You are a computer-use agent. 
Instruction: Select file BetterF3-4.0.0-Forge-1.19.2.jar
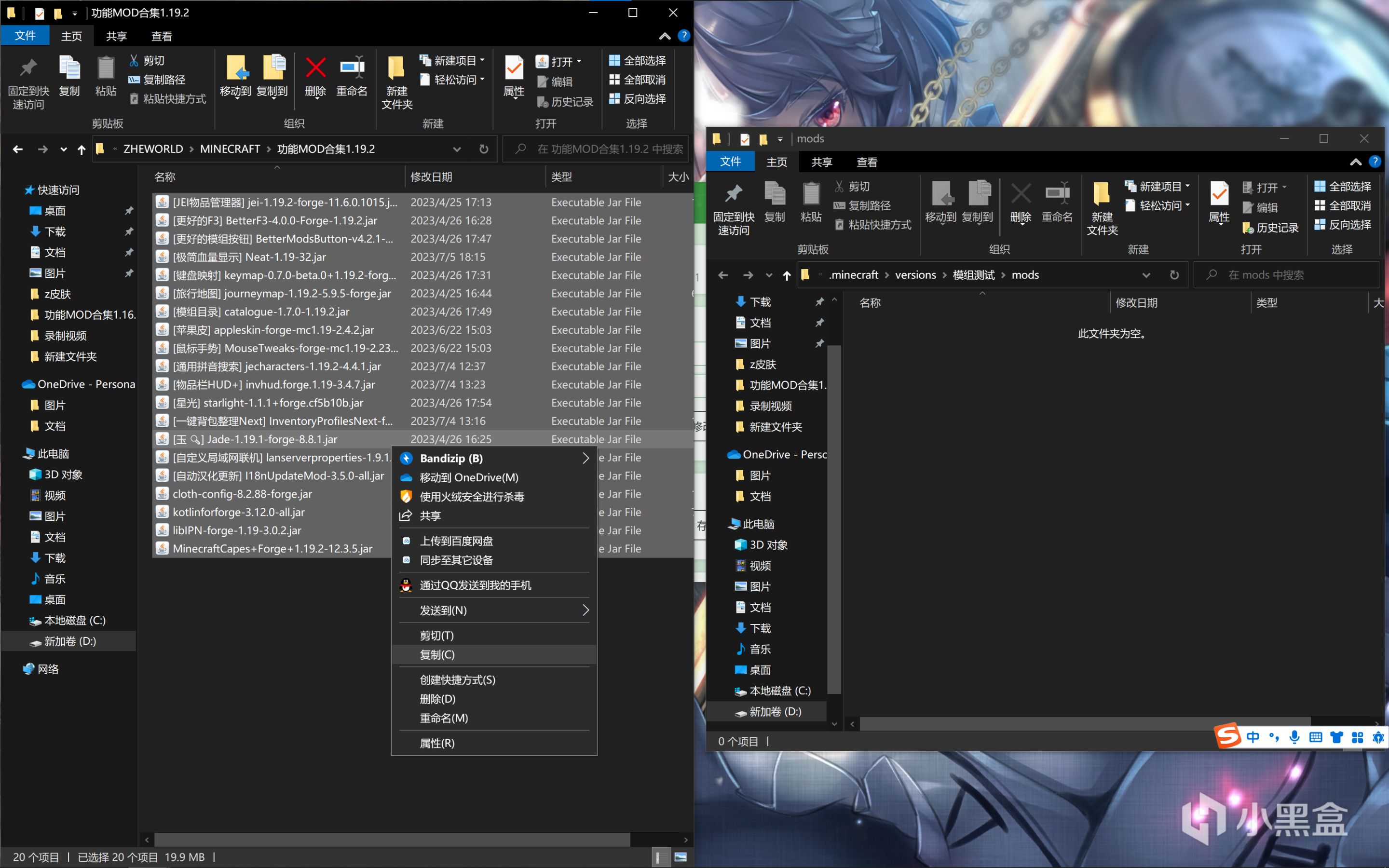(x=423, y=220)
